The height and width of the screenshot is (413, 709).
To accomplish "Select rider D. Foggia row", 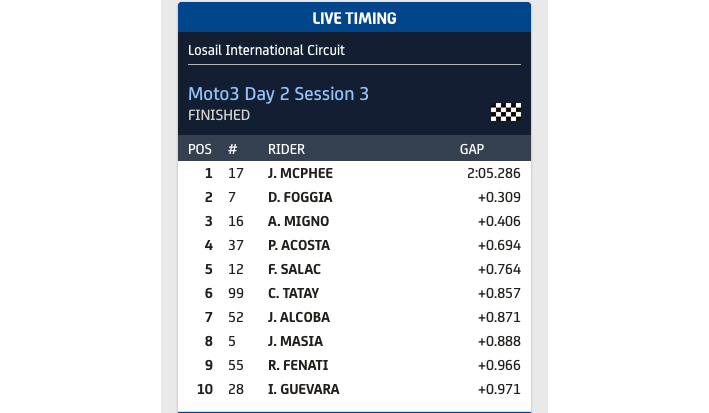I will [354, 197].
